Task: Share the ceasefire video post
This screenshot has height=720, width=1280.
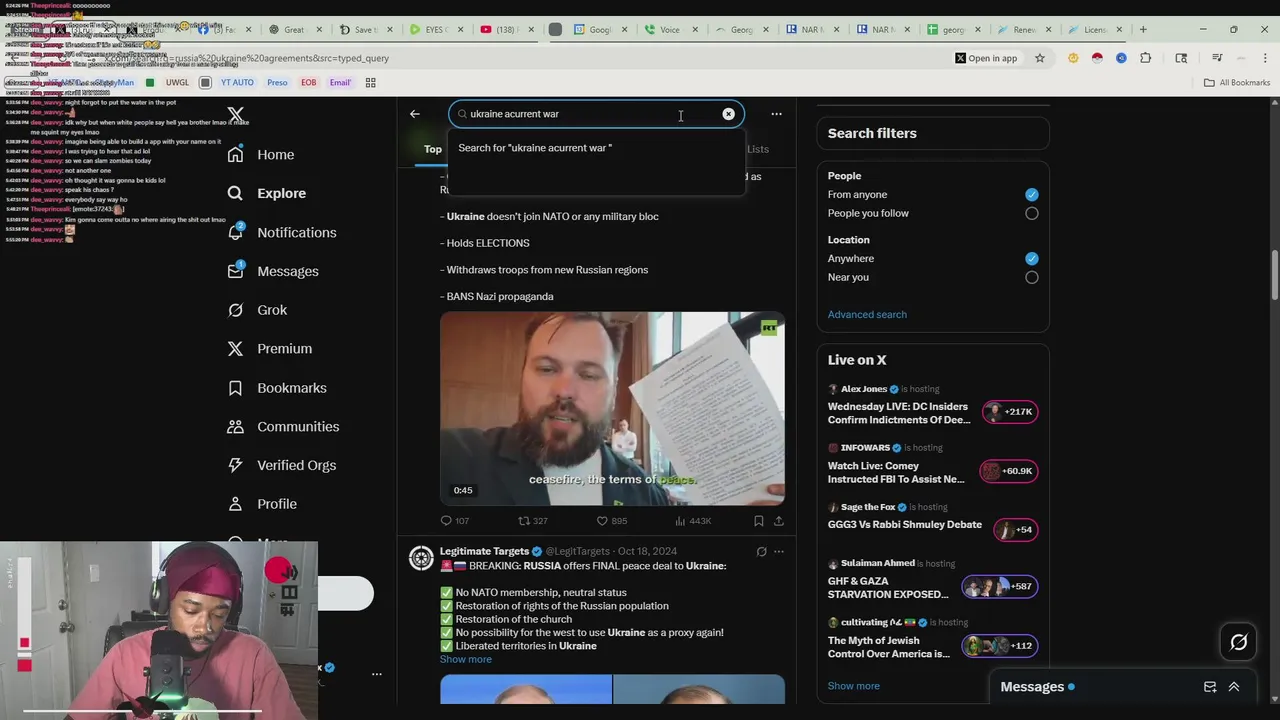Action: pos(778,521)
